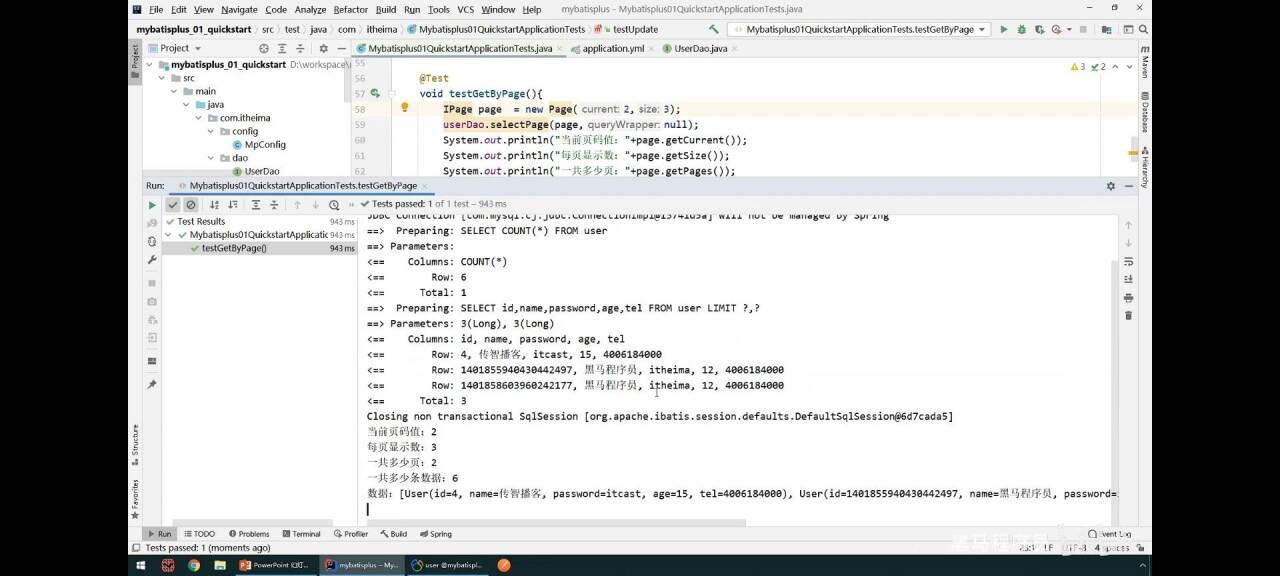The image size is (1280, 576).
Task: Run with Coverage icon in top toolbar
Action: (x=1040, y=30)
